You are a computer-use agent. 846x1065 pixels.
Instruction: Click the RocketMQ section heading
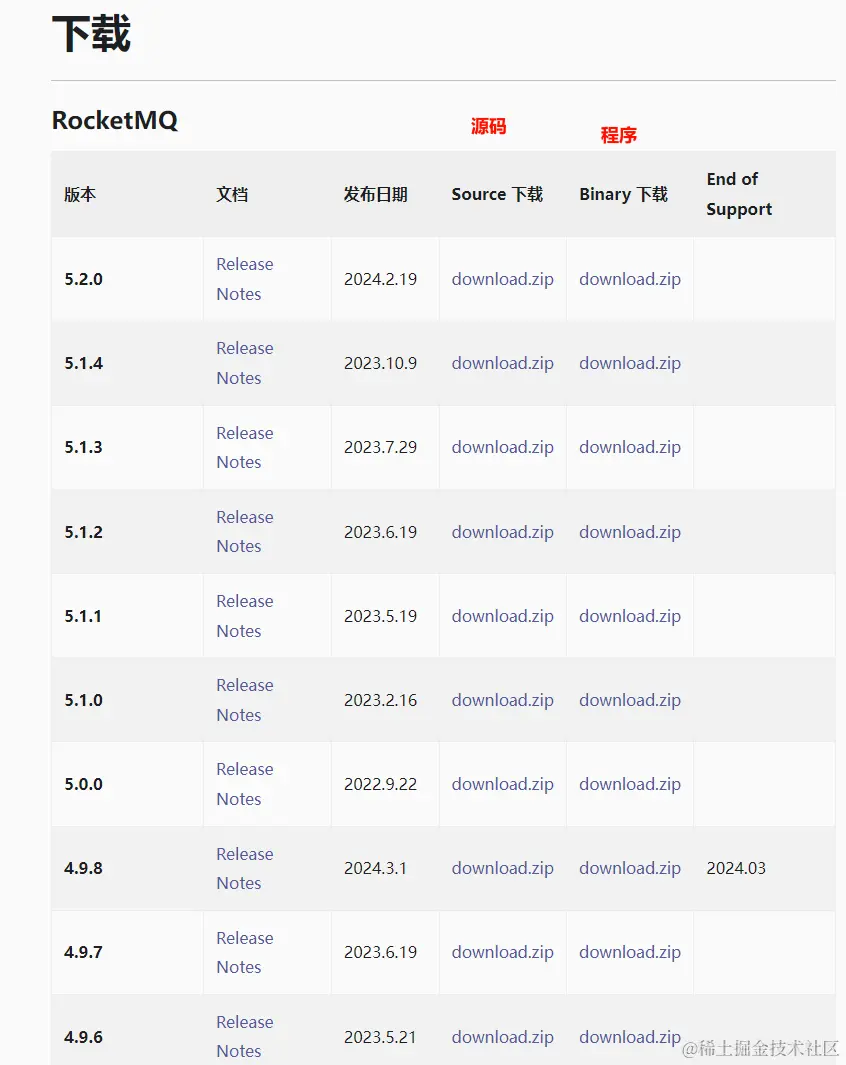click(115, 121)
